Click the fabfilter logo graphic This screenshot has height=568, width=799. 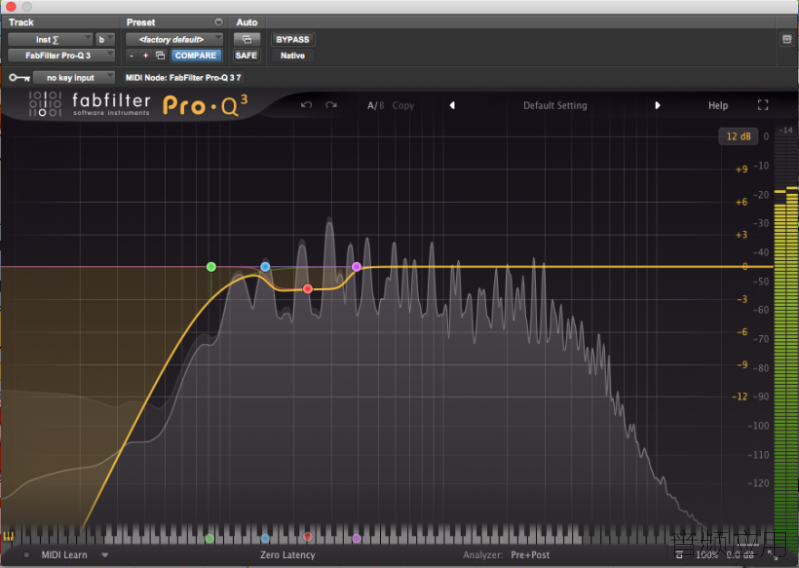point(45,104)
